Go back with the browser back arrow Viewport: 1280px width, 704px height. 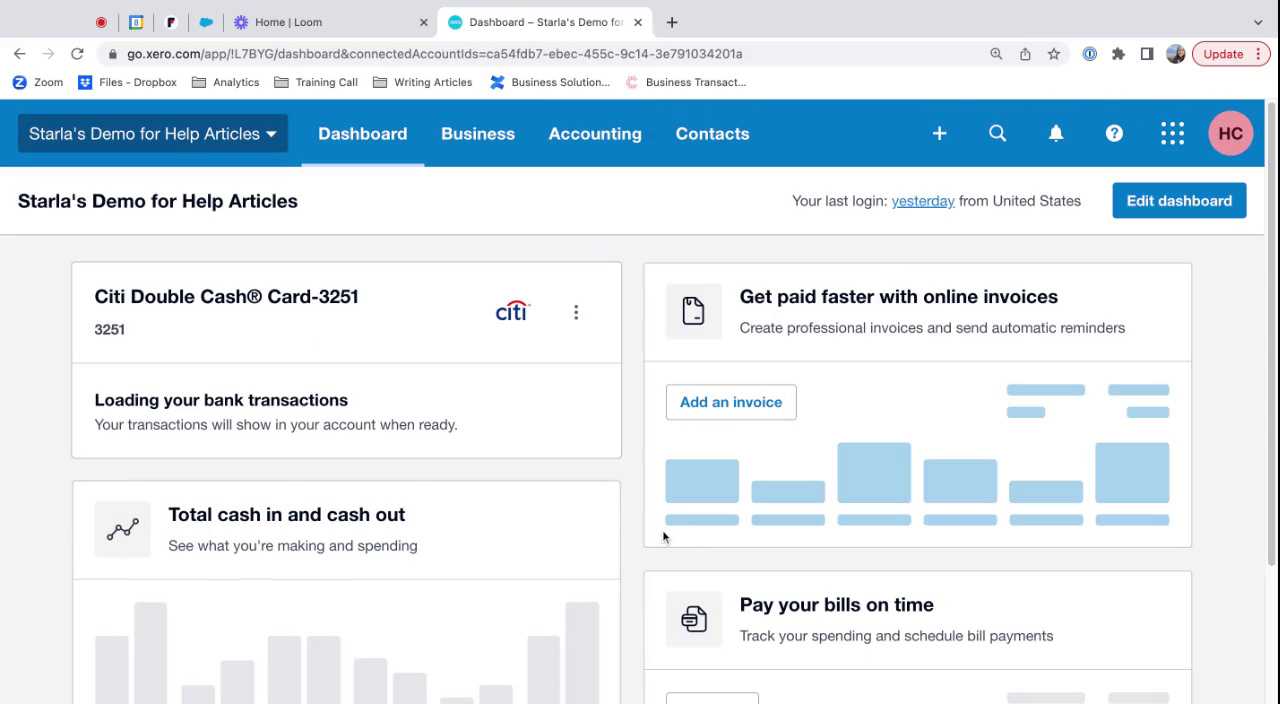[20, 54]
